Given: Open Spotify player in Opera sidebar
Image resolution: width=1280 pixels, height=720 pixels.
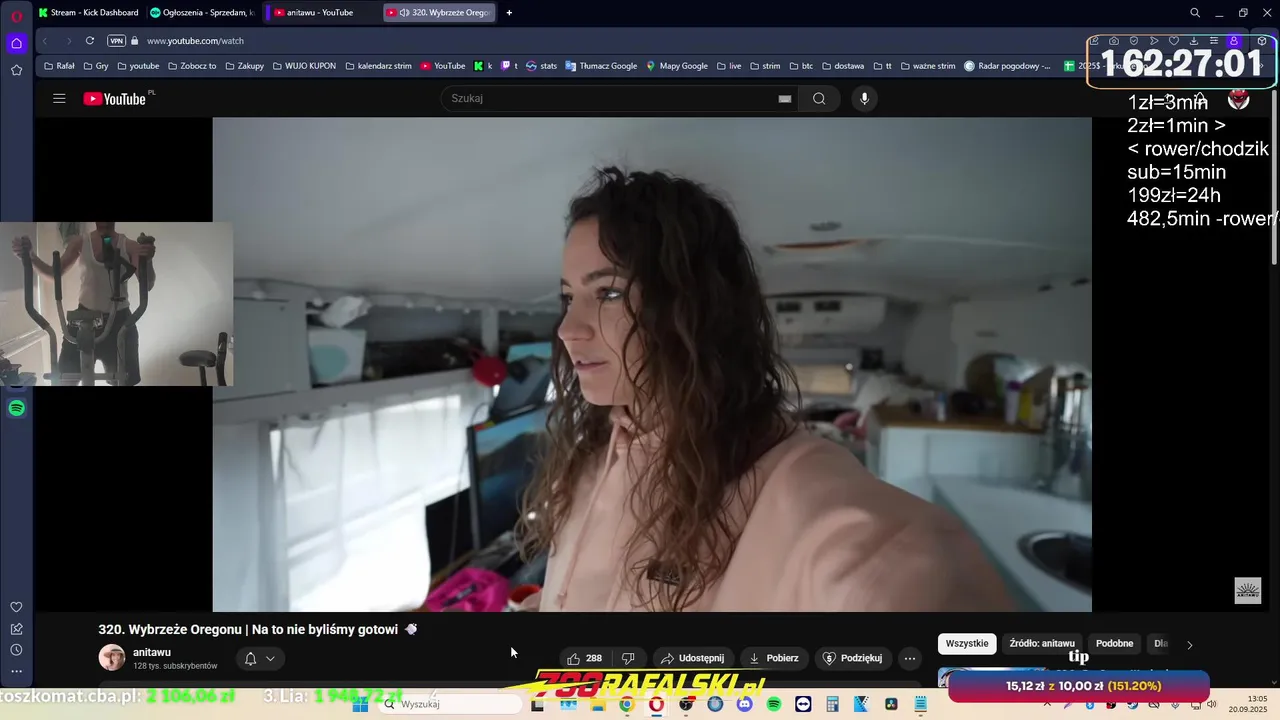Looking at the screenshot, I should tap(16, 408).
